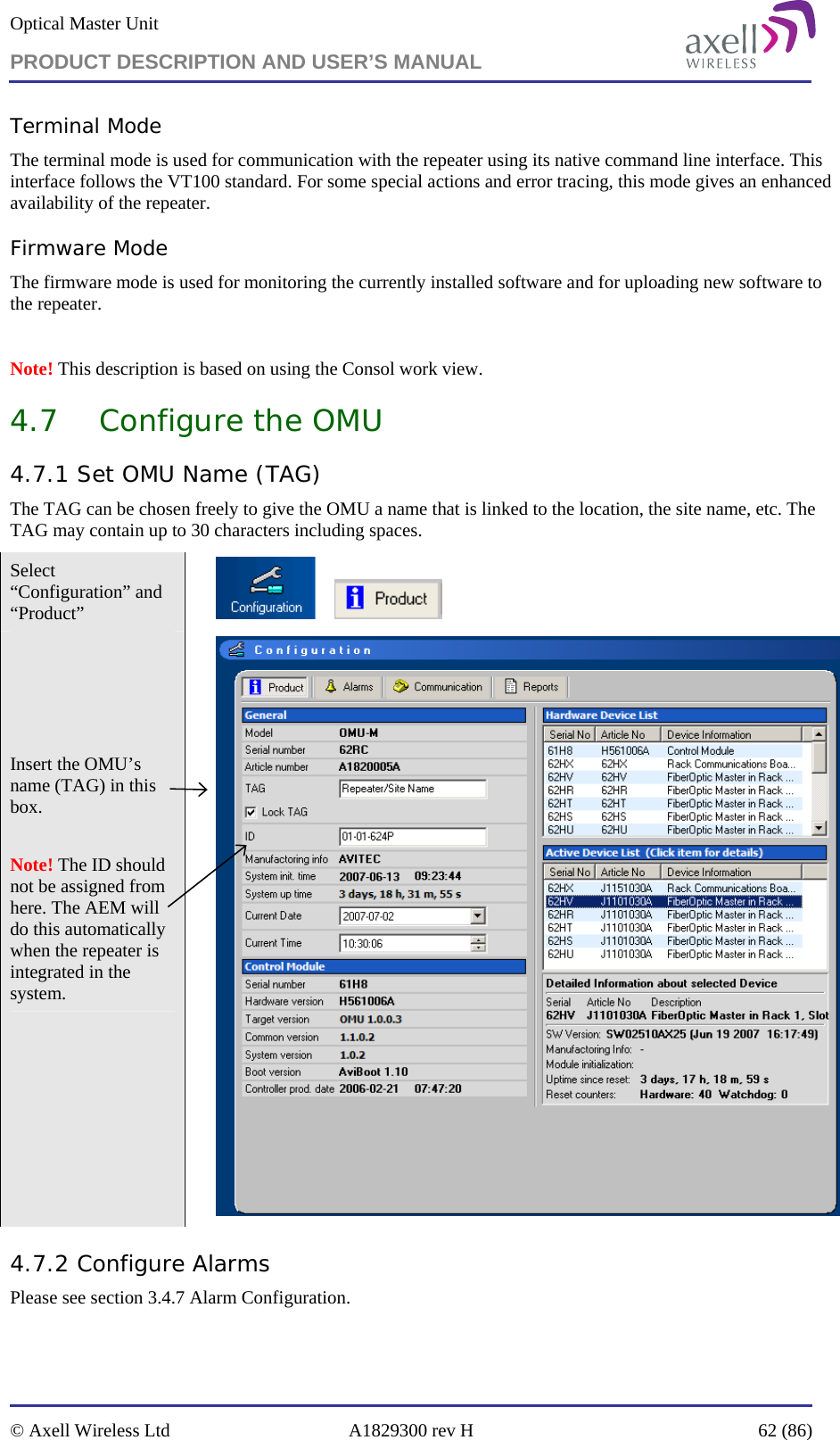Select active device 62HU J1101030A
Screen dimensions: 840x1440
(673, 955)
